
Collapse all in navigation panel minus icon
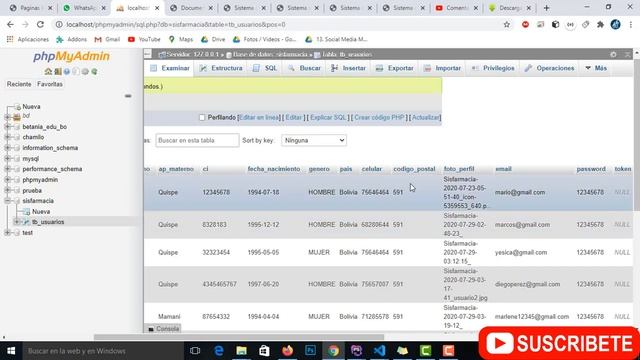click(128, 96)
